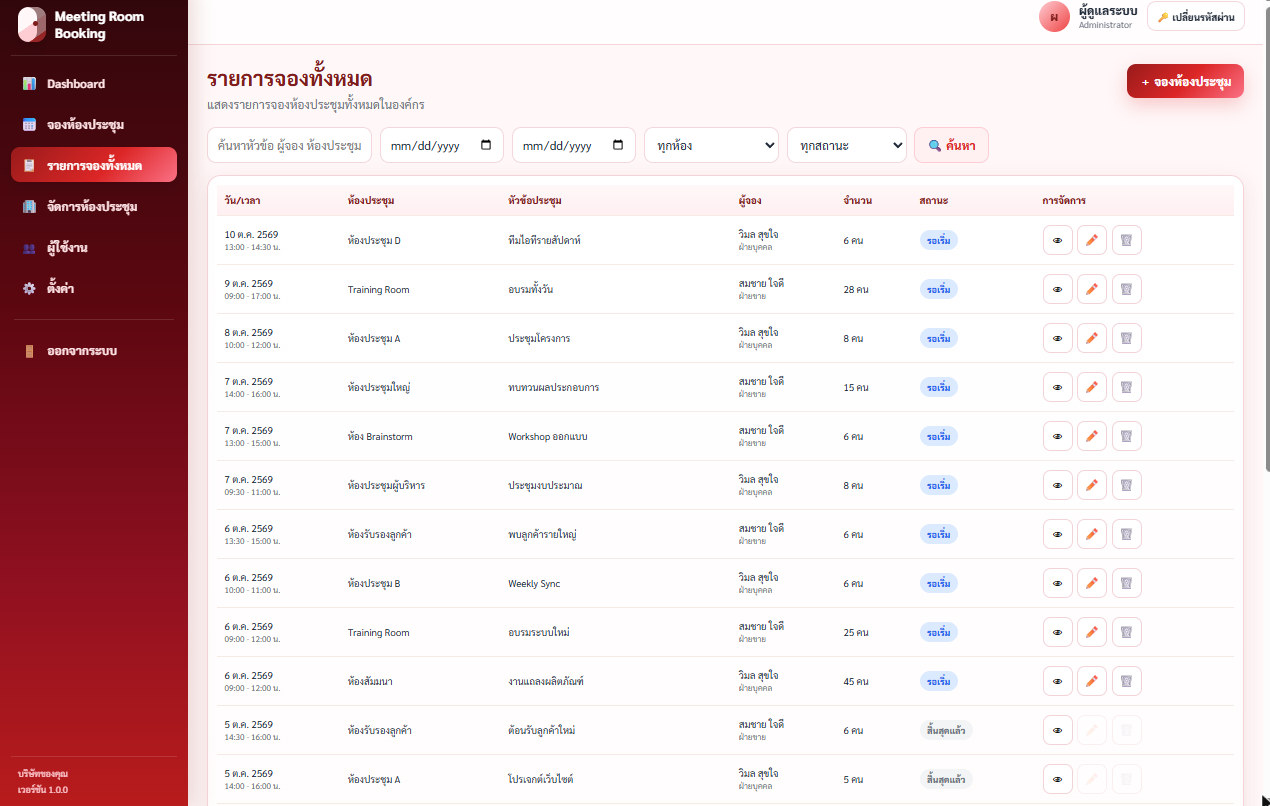
Task: Click the administrator avatar icon
Action: pos(1054,17)
